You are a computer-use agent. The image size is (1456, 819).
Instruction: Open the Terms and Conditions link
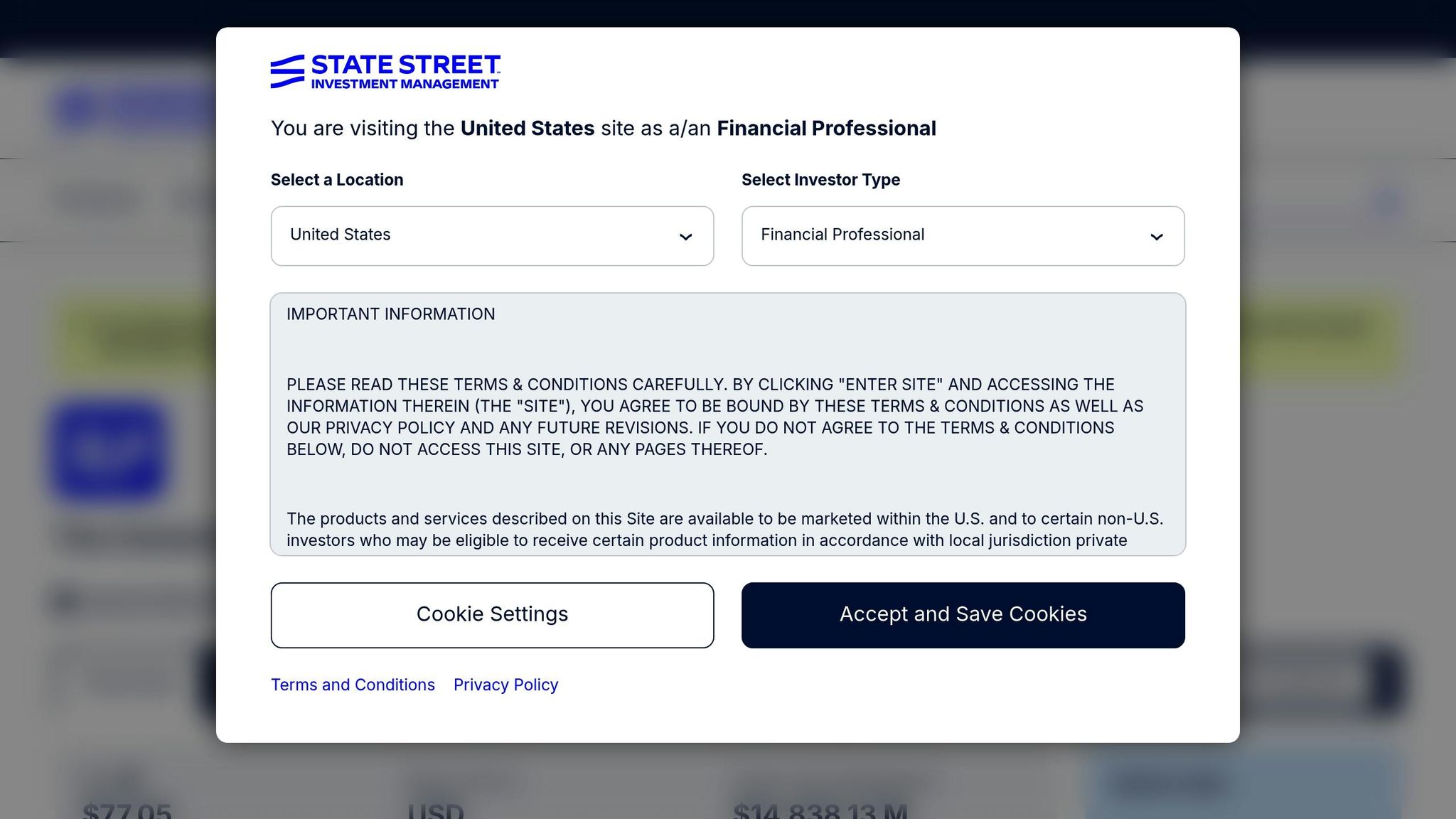(x=353, y=684)
